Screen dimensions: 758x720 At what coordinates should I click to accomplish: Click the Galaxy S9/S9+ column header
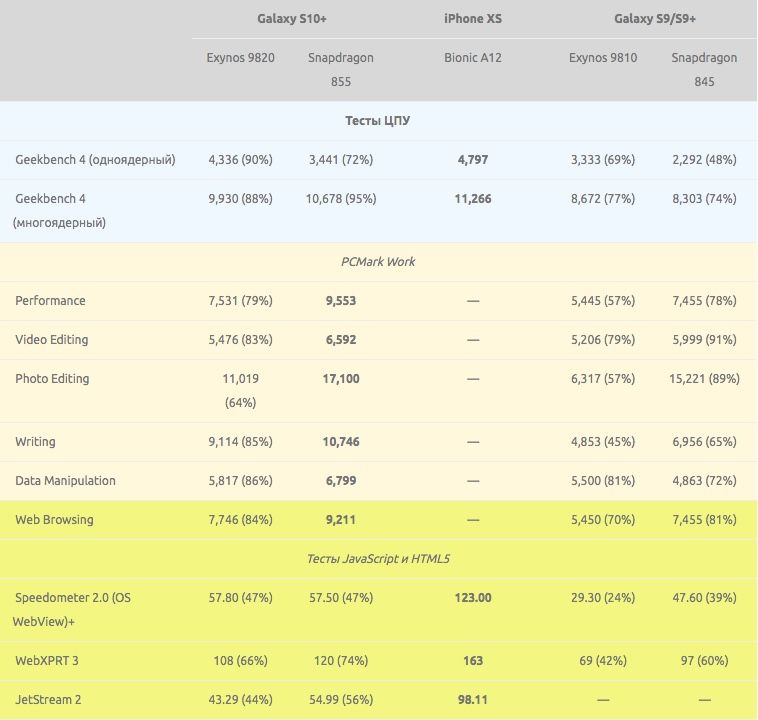pyautogui.click(x=655, y=19)
